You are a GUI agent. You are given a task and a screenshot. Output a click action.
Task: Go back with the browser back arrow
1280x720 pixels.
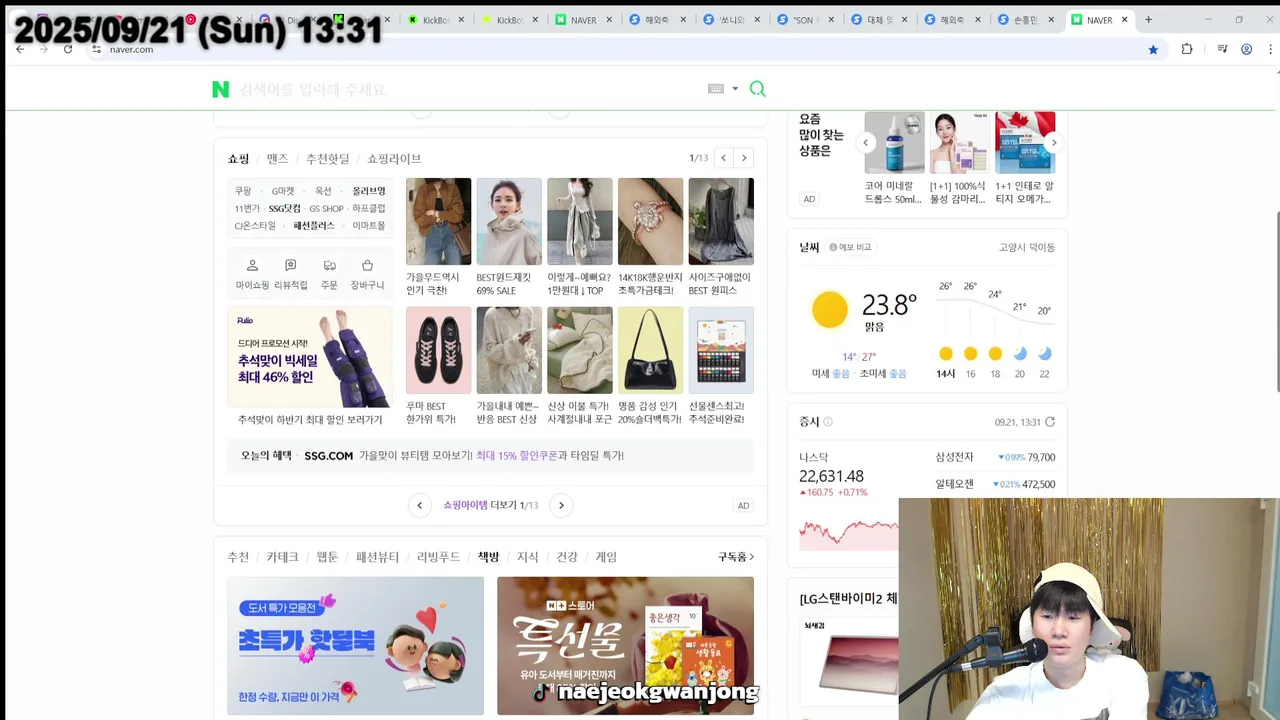(20, 49)
